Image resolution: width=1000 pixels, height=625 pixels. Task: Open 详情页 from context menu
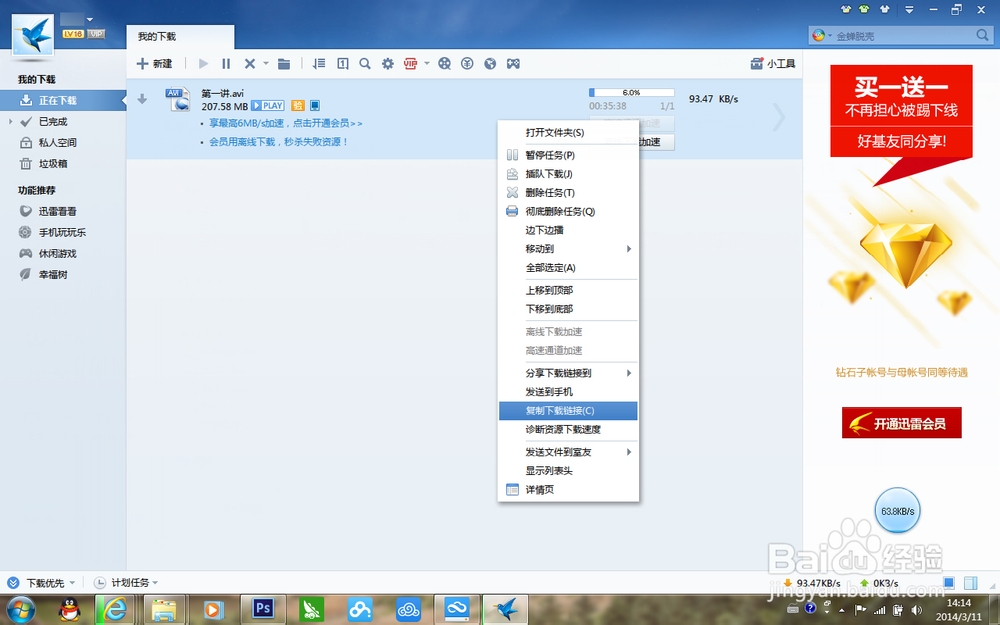pyautogui.click(x=568, y=490)
